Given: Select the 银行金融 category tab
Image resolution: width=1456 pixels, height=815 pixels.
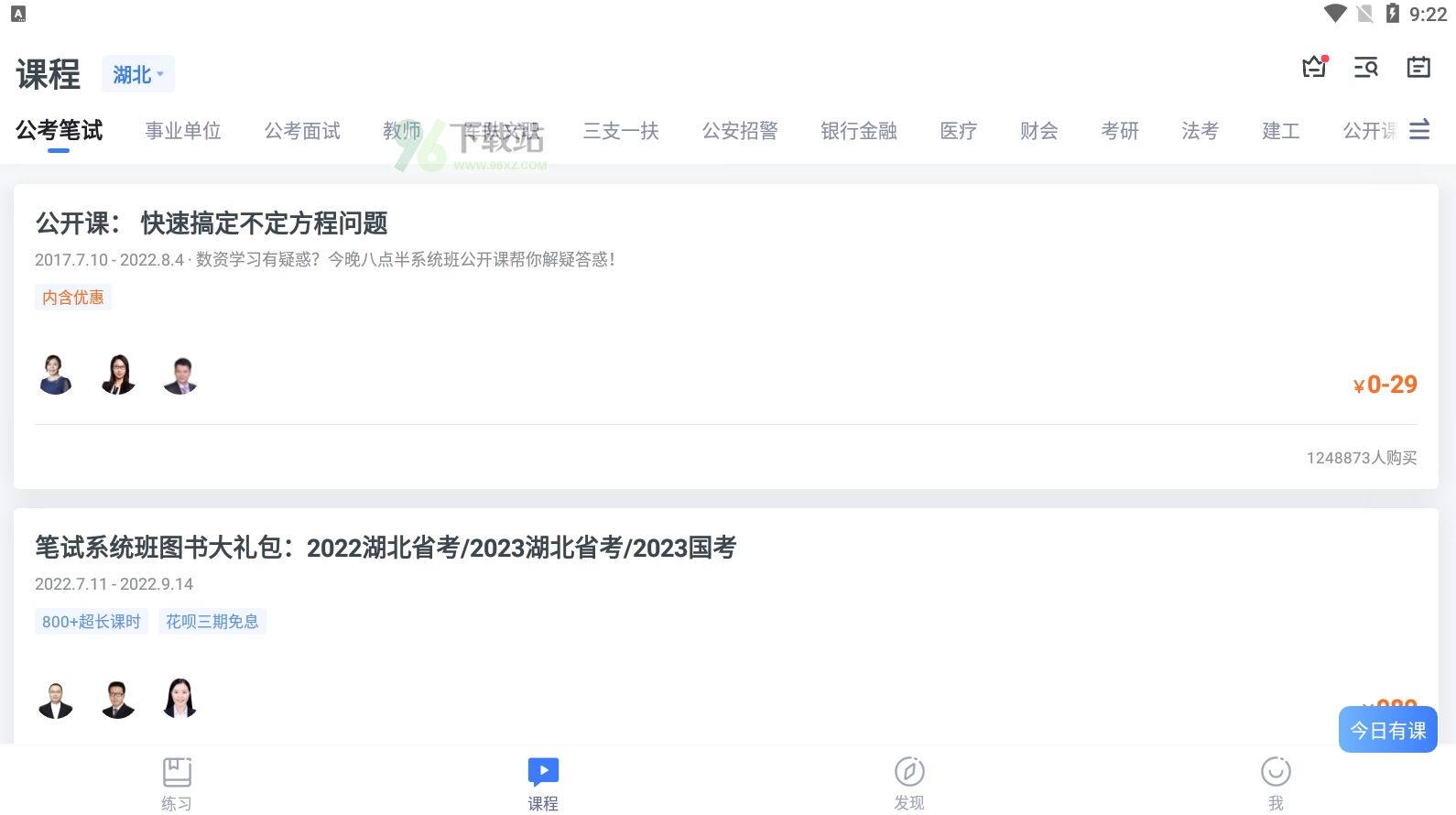Looking at the screenshot, I should 859,131.
